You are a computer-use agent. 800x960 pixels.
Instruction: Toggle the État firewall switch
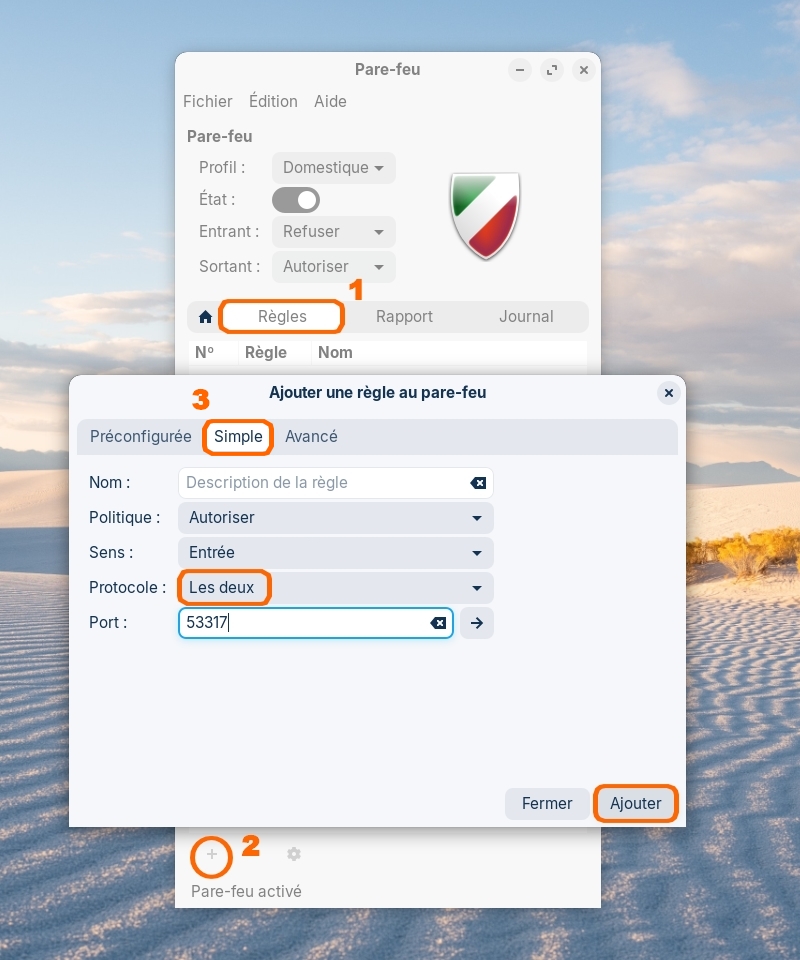[296, 200]
